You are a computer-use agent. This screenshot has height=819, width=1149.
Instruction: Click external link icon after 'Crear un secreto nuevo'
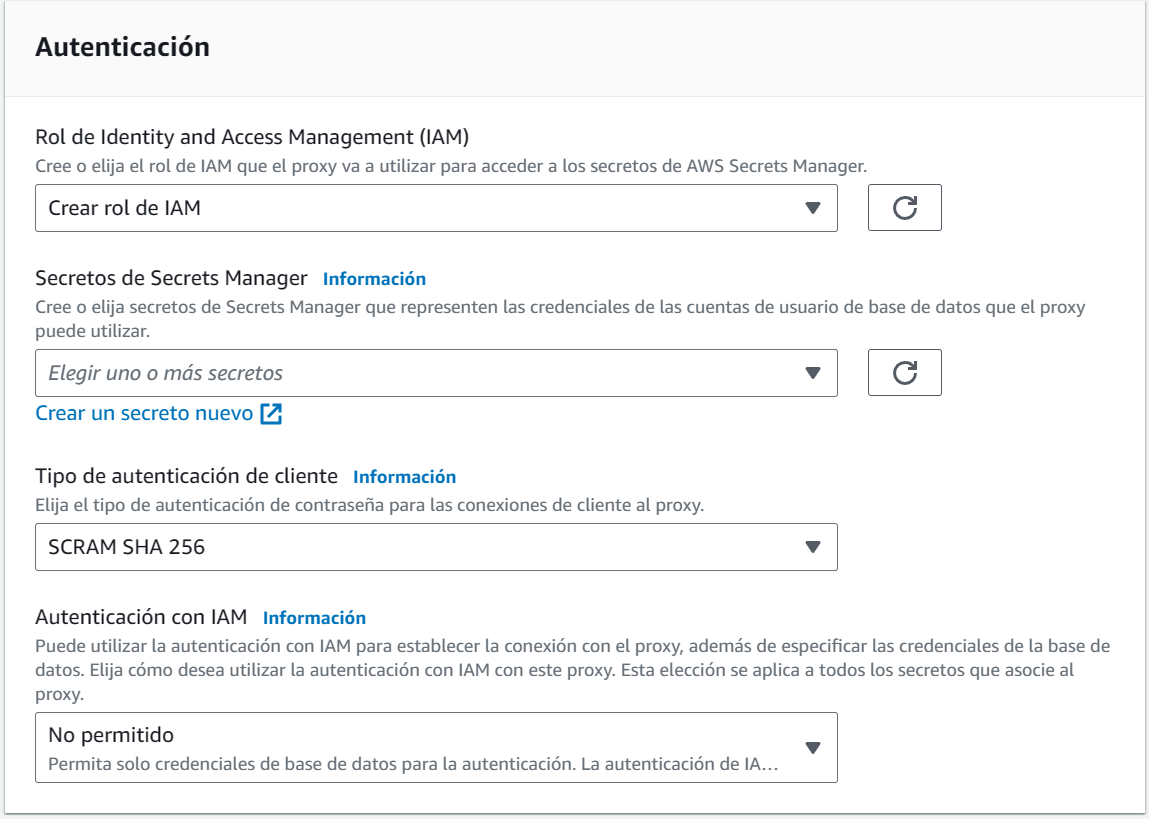[271, 414]
